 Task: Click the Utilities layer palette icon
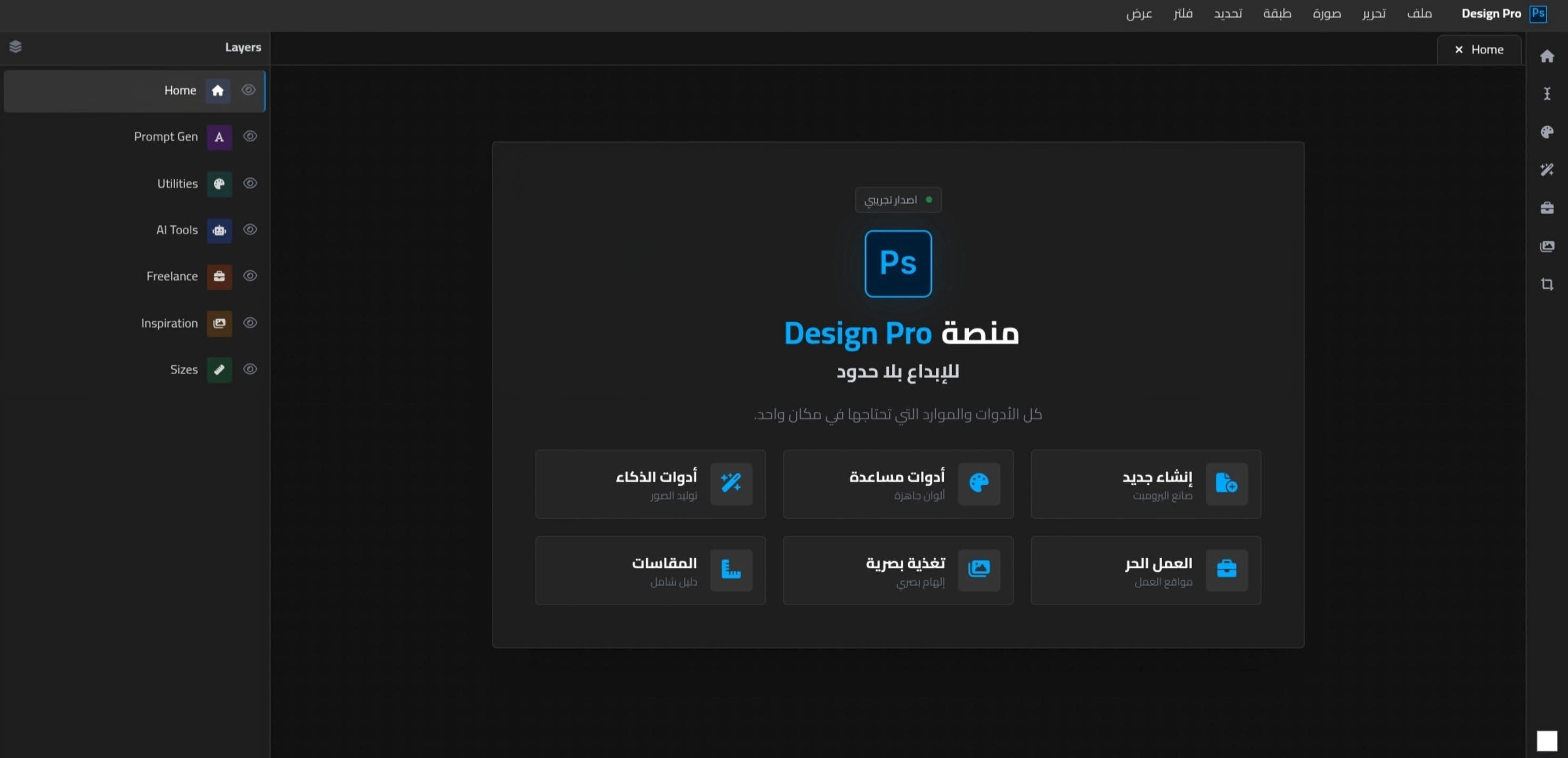(219, 184)
